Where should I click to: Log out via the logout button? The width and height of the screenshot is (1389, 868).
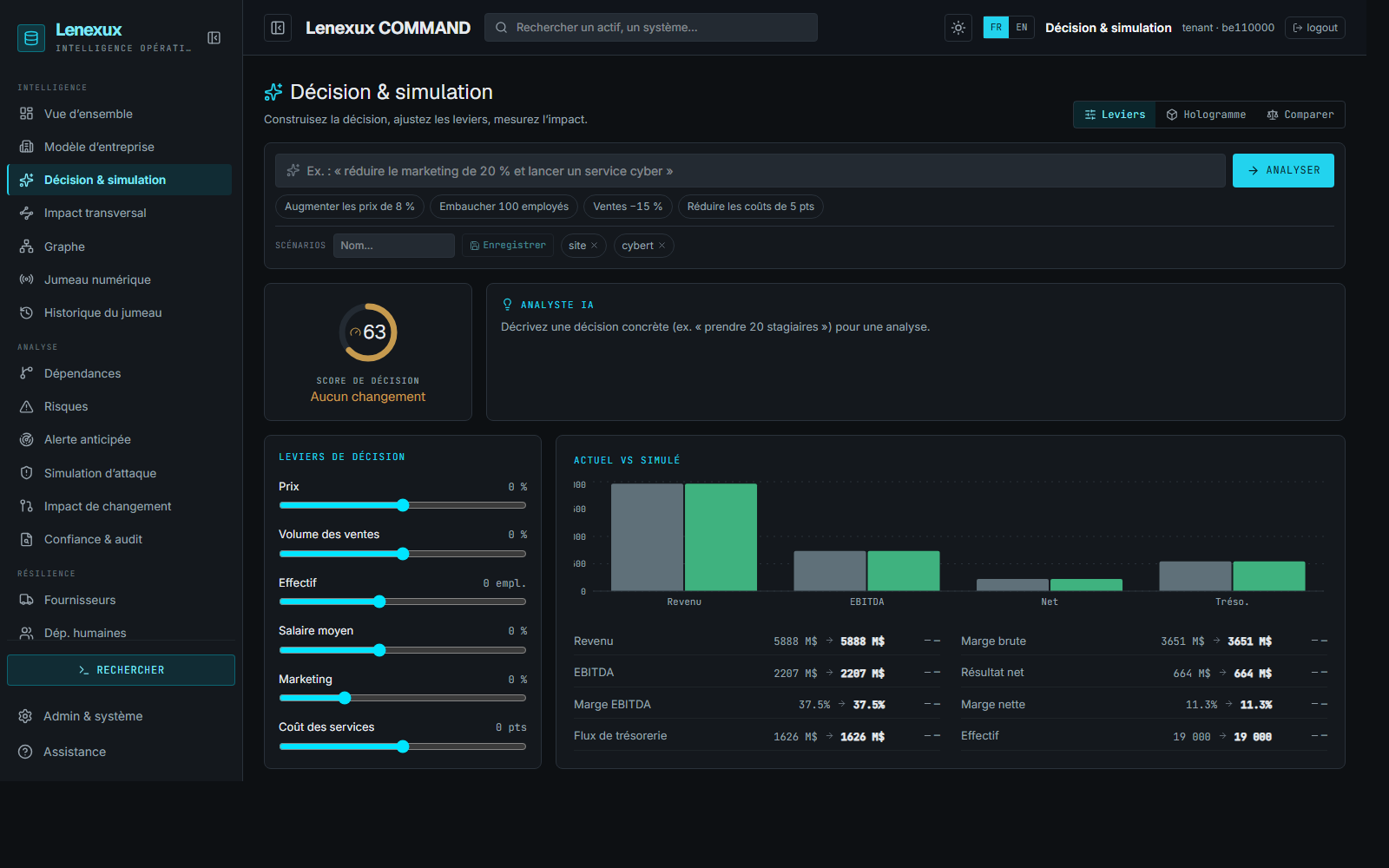point(1314,28)
